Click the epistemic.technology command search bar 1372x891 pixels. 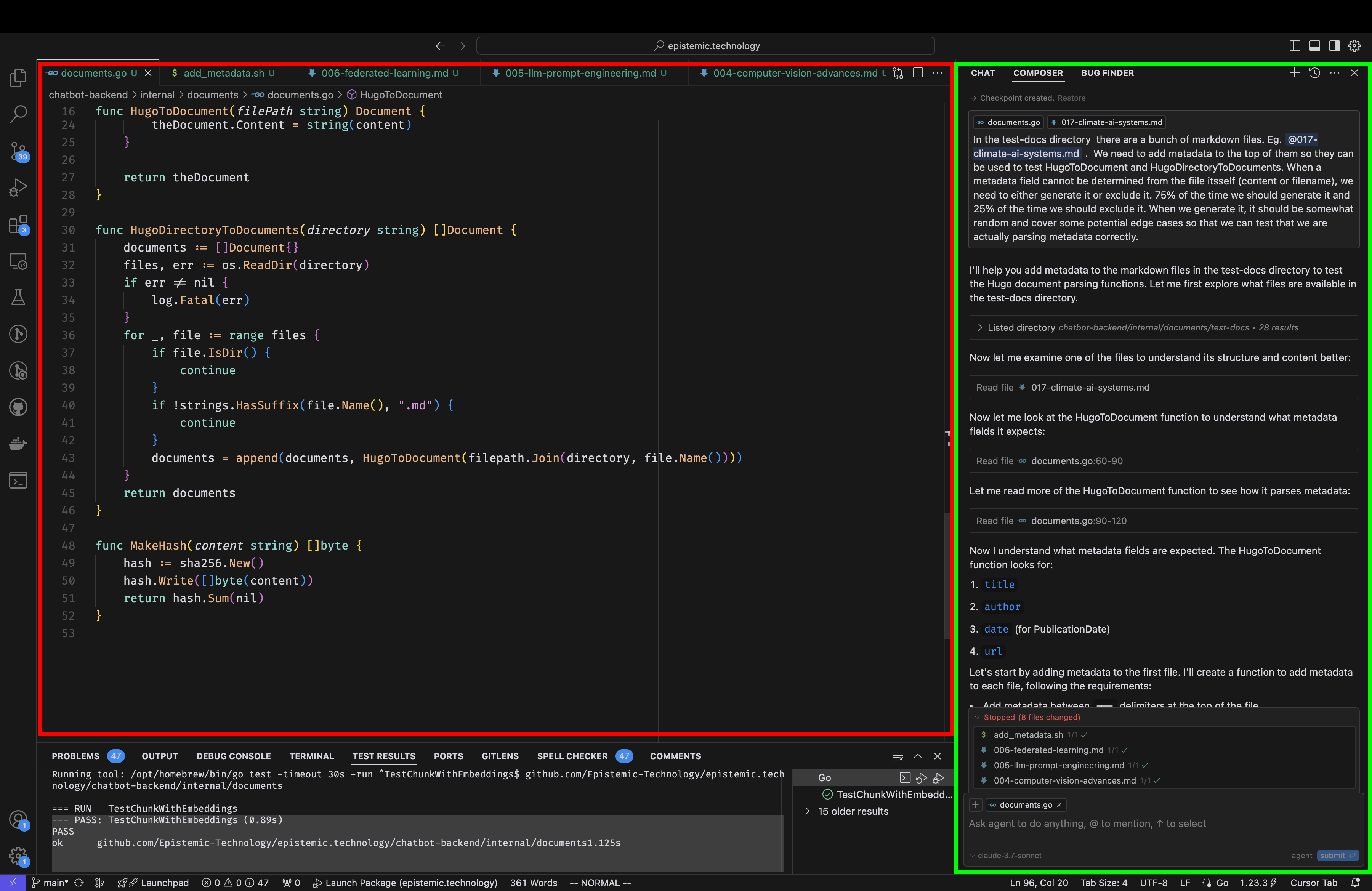point(705,45)
